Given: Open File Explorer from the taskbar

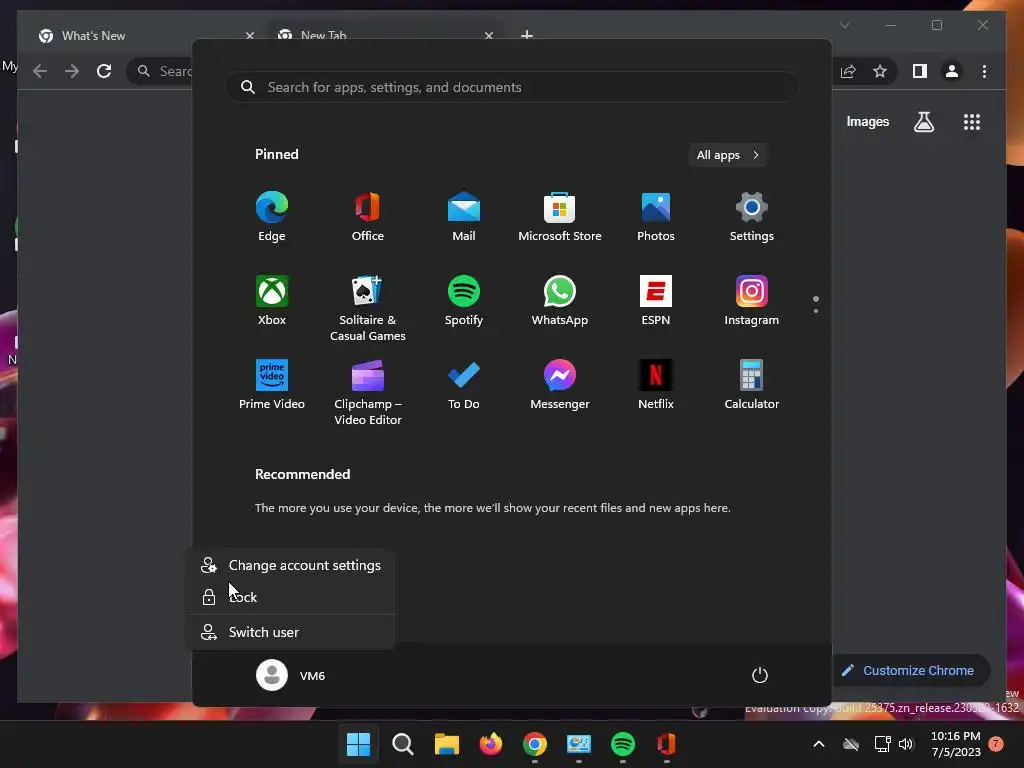Looking at the screenshot, I should pyautogui.click(x=447, y=744).
